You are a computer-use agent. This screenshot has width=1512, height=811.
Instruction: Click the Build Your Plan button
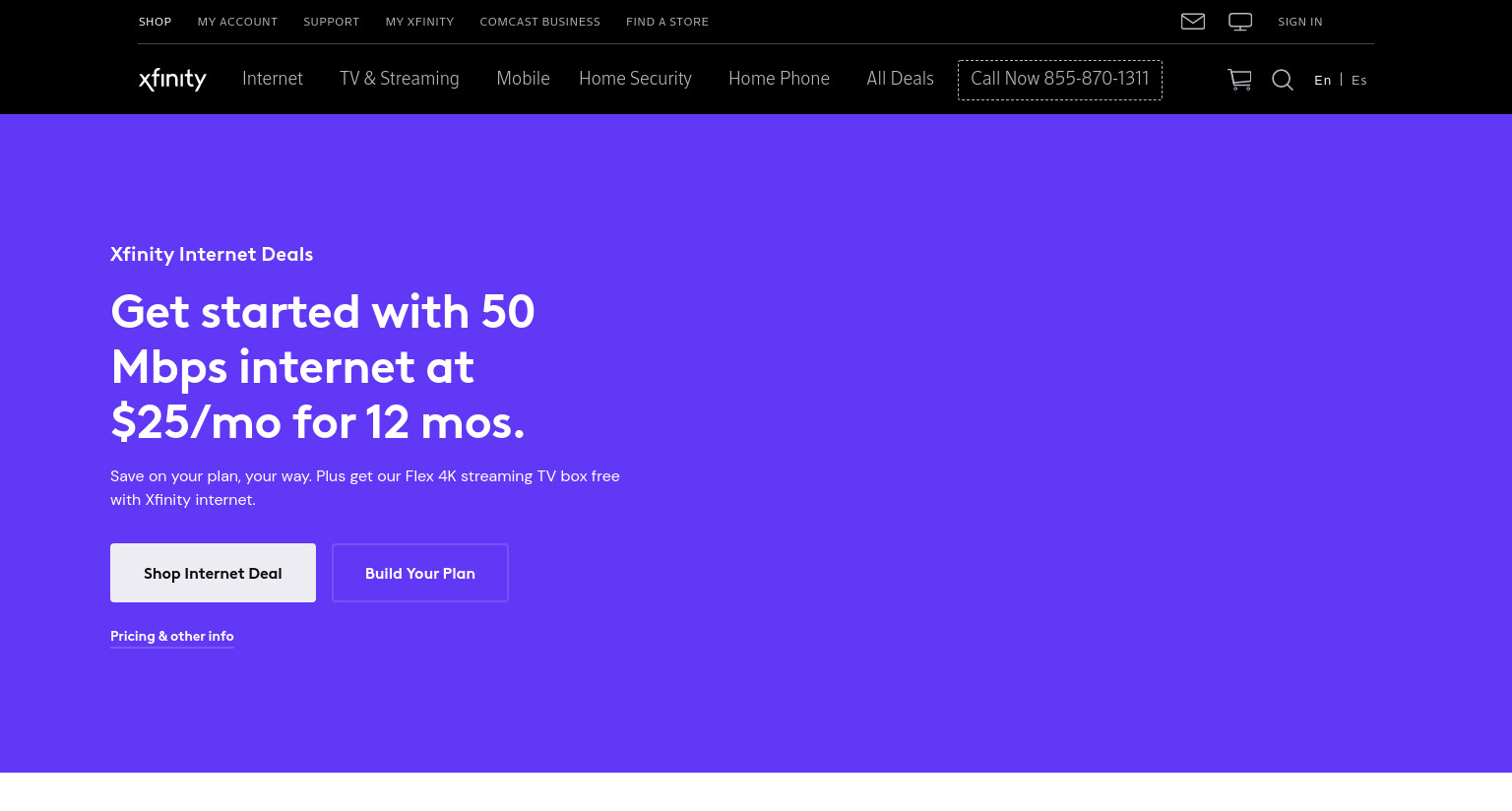tap(420, 573)
